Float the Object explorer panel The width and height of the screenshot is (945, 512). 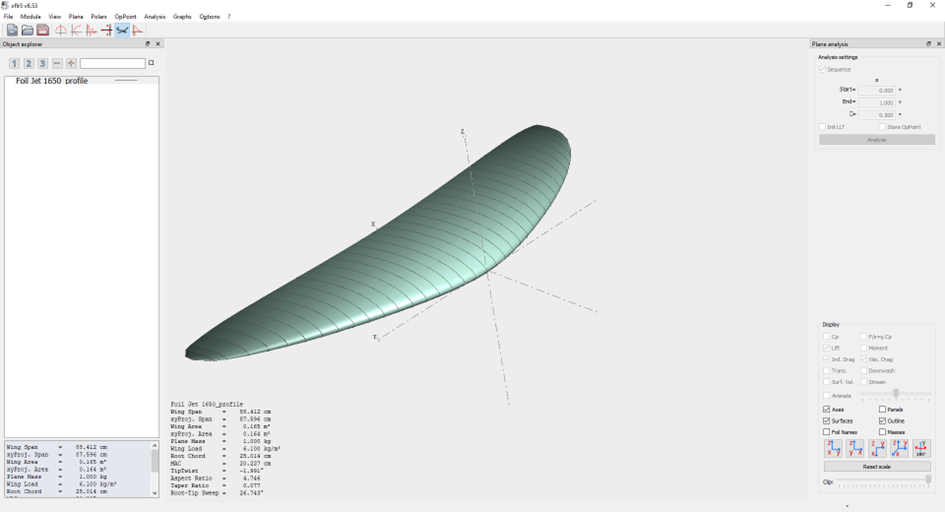pyautogui.click(x=147, y=44)
